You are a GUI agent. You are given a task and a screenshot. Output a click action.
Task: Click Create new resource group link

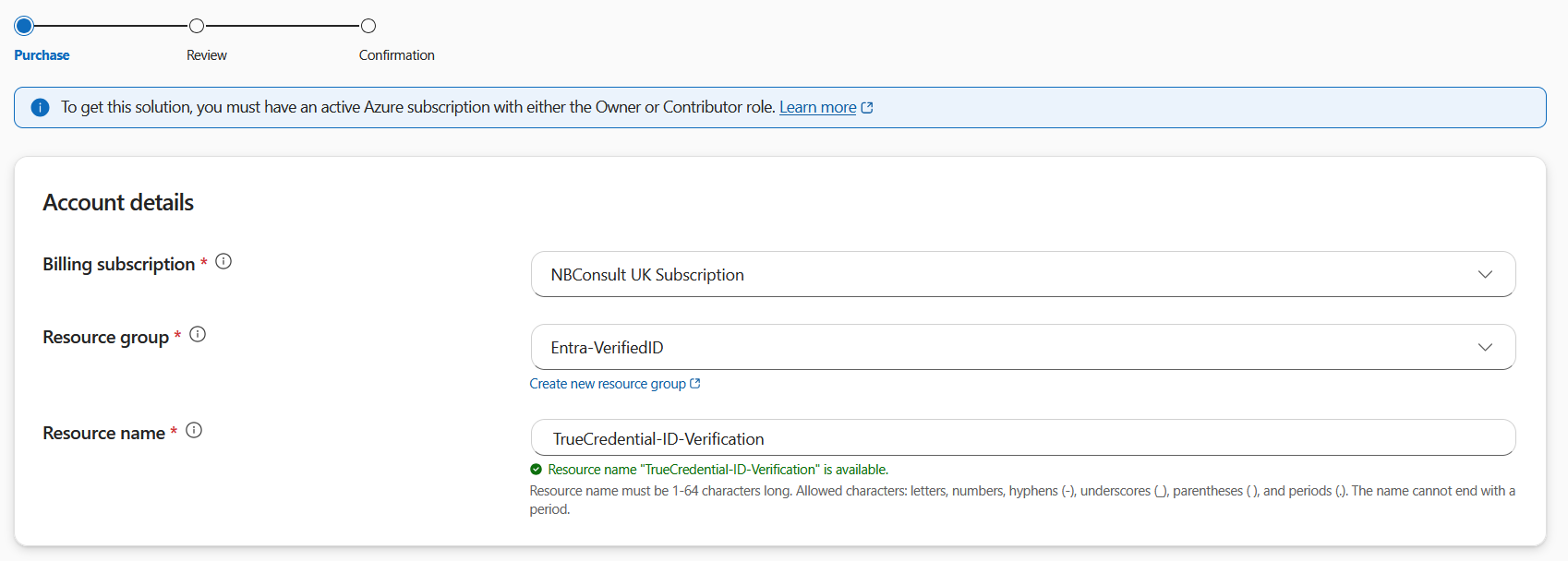click(608, 384)
